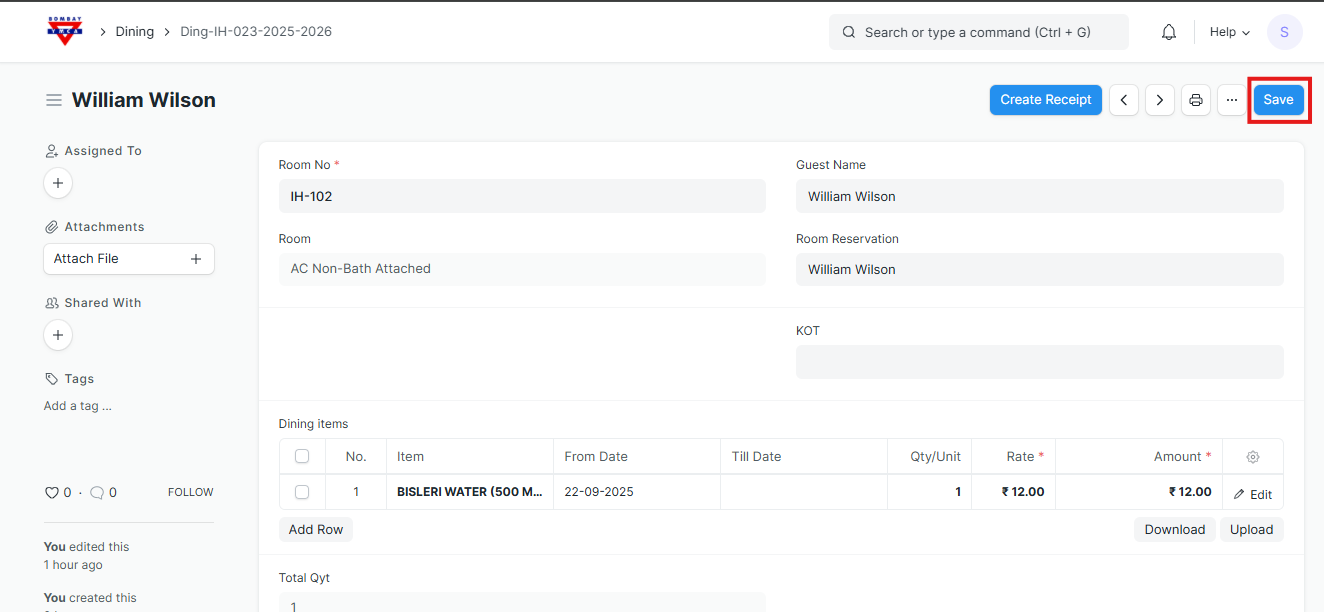Click the Bombay YMCA logo
The image size is (1324, 612).
point(65,31)
